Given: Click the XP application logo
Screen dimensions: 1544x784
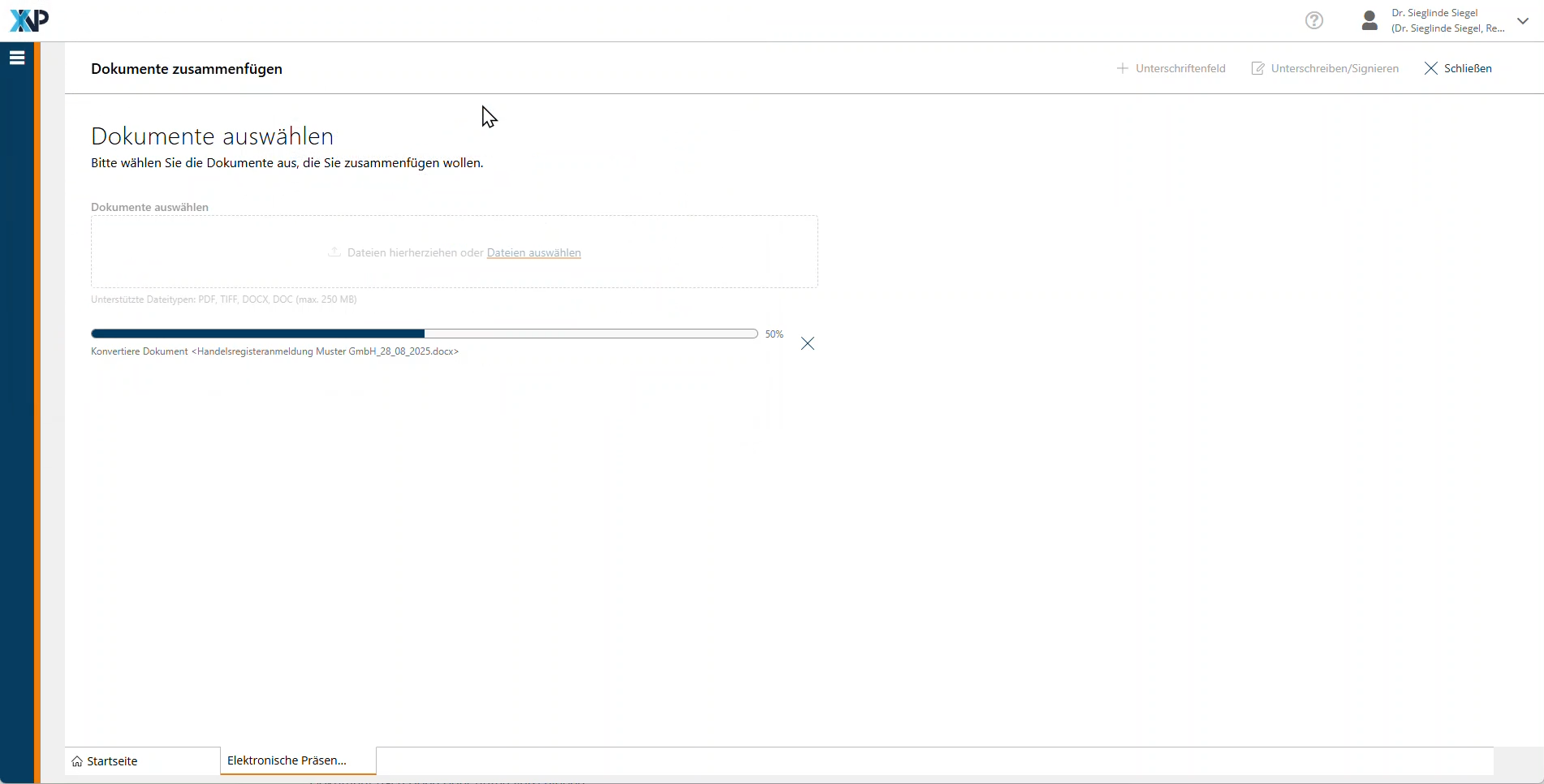Looking at the screenshot, I should [x=29, y=20].
